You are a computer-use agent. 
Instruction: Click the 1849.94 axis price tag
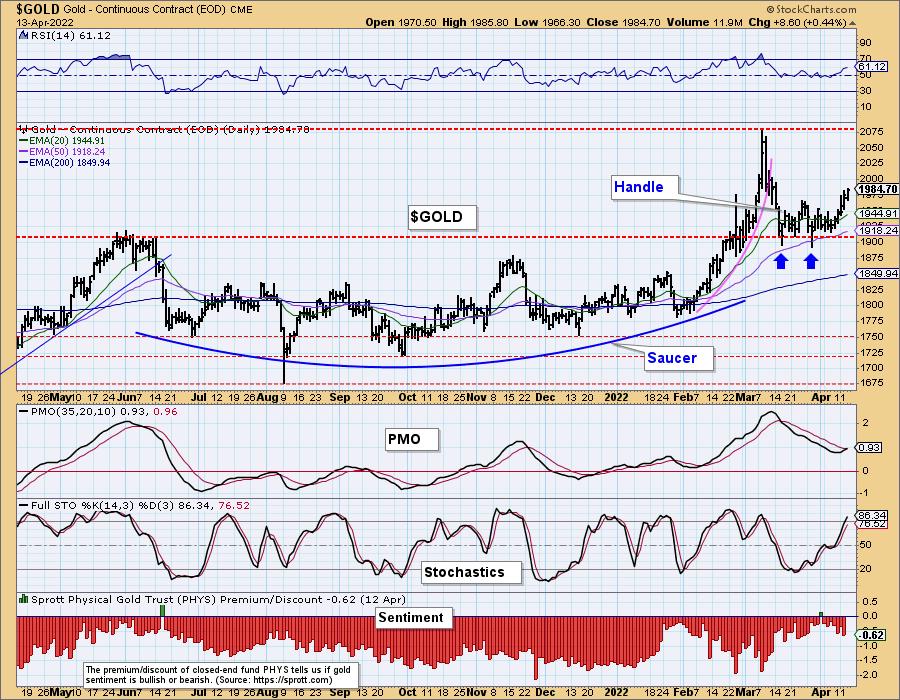878,274
